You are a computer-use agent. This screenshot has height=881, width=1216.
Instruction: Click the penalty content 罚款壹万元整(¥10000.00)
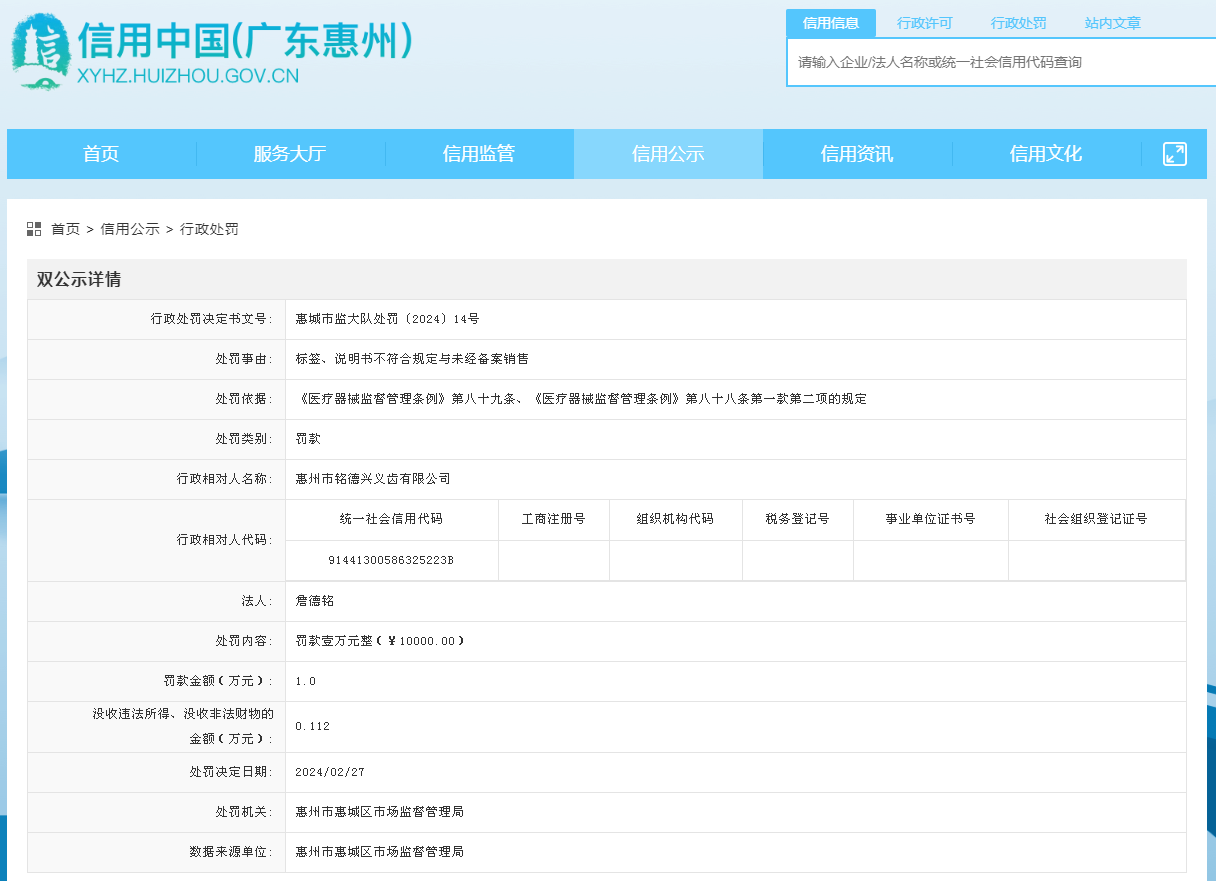click(380, 642)
